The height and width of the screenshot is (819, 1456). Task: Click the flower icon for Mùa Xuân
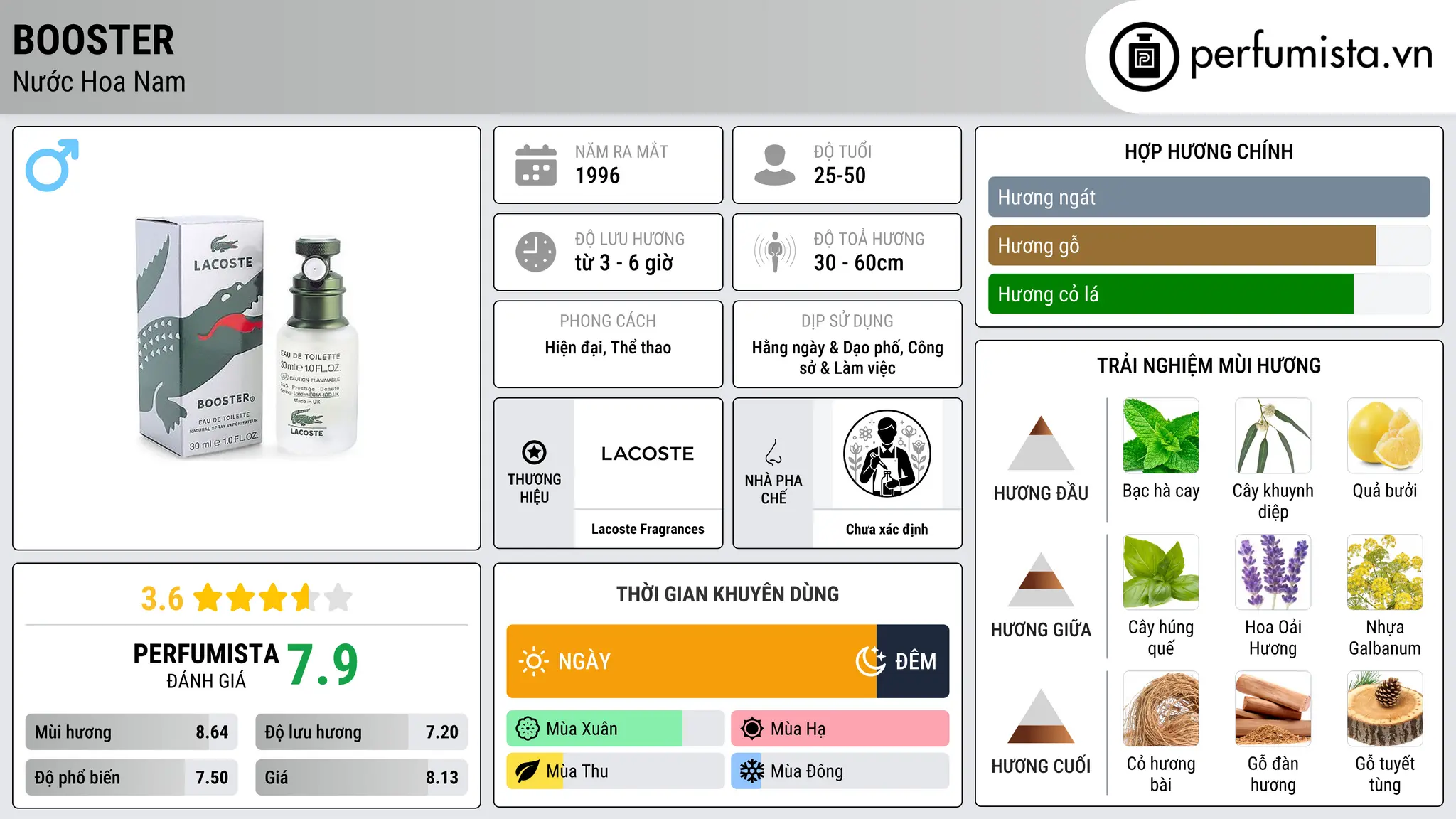528,729
